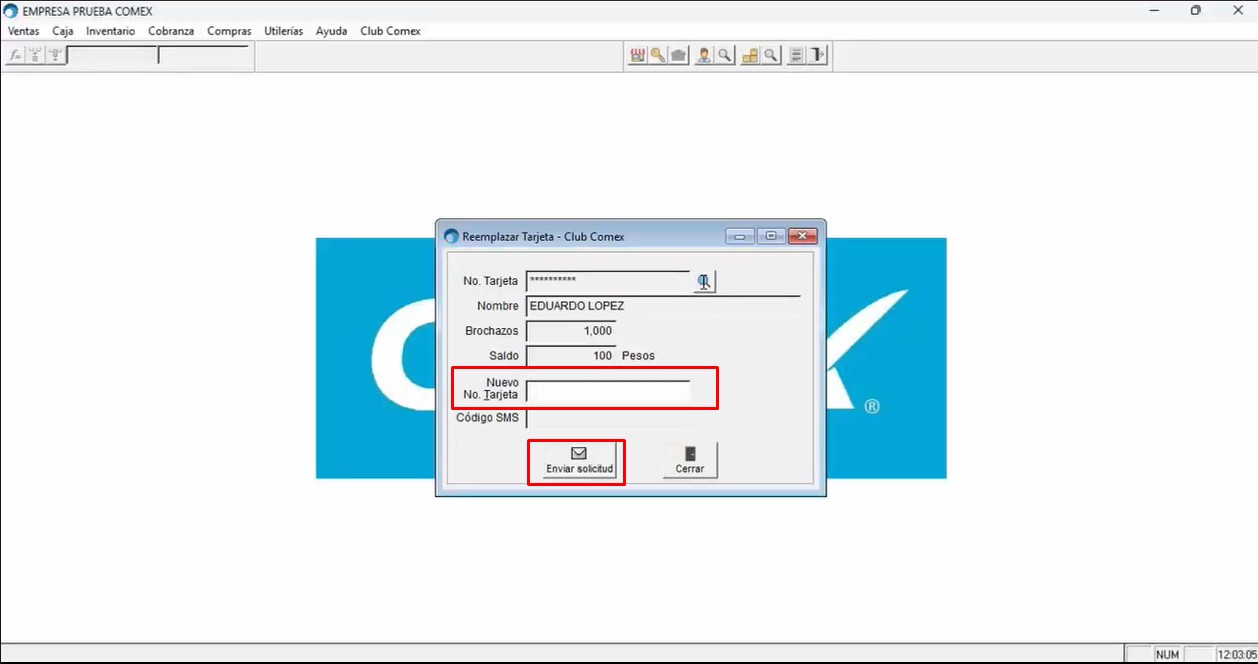Click the list document toolbar icon

pyautogui.click(x=796, y=56)
